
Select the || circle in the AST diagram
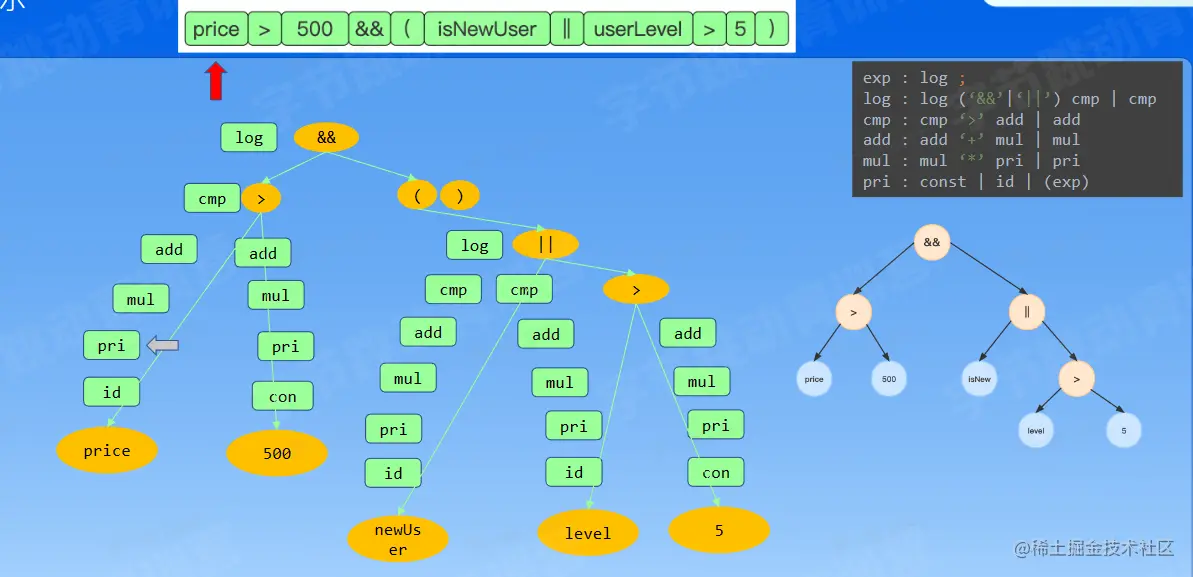pyautogui.click(x=1027, y=311)
